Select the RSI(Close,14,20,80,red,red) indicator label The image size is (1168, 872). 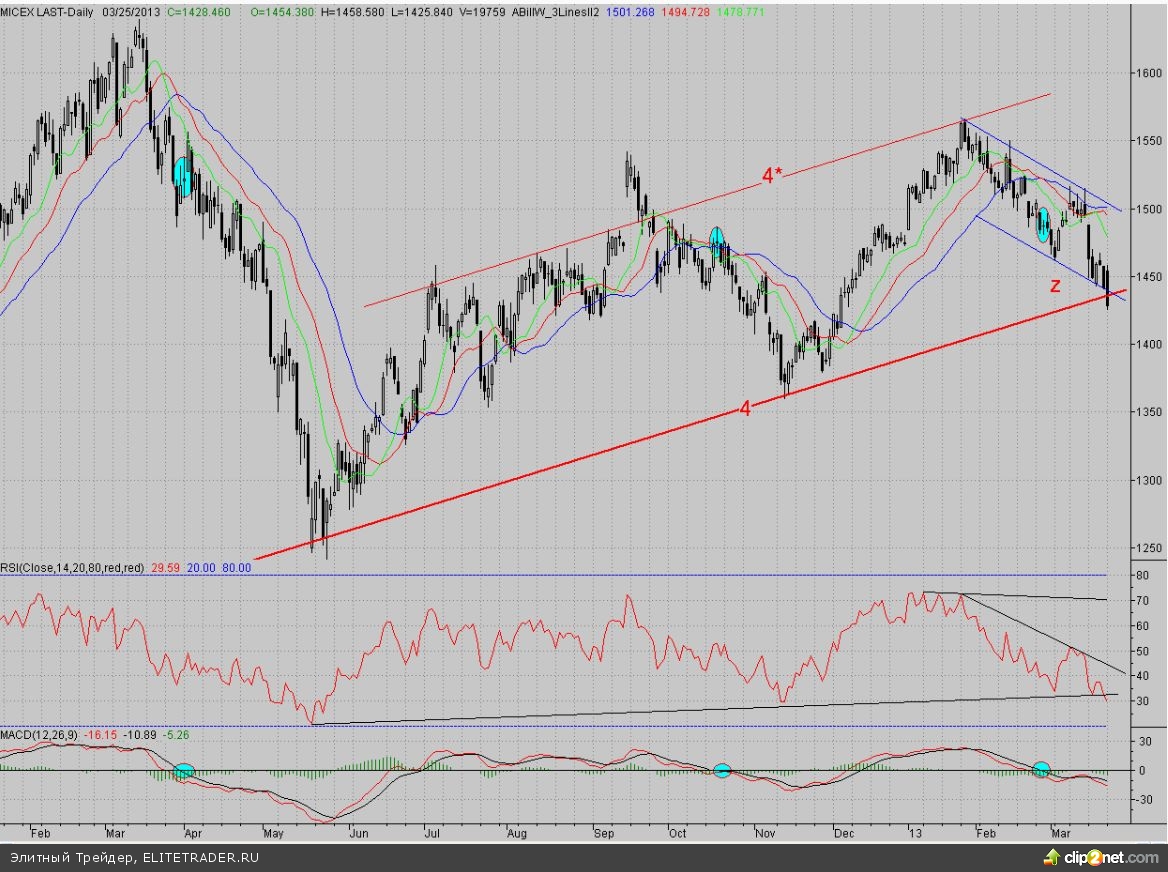click(x=73, y=567)
